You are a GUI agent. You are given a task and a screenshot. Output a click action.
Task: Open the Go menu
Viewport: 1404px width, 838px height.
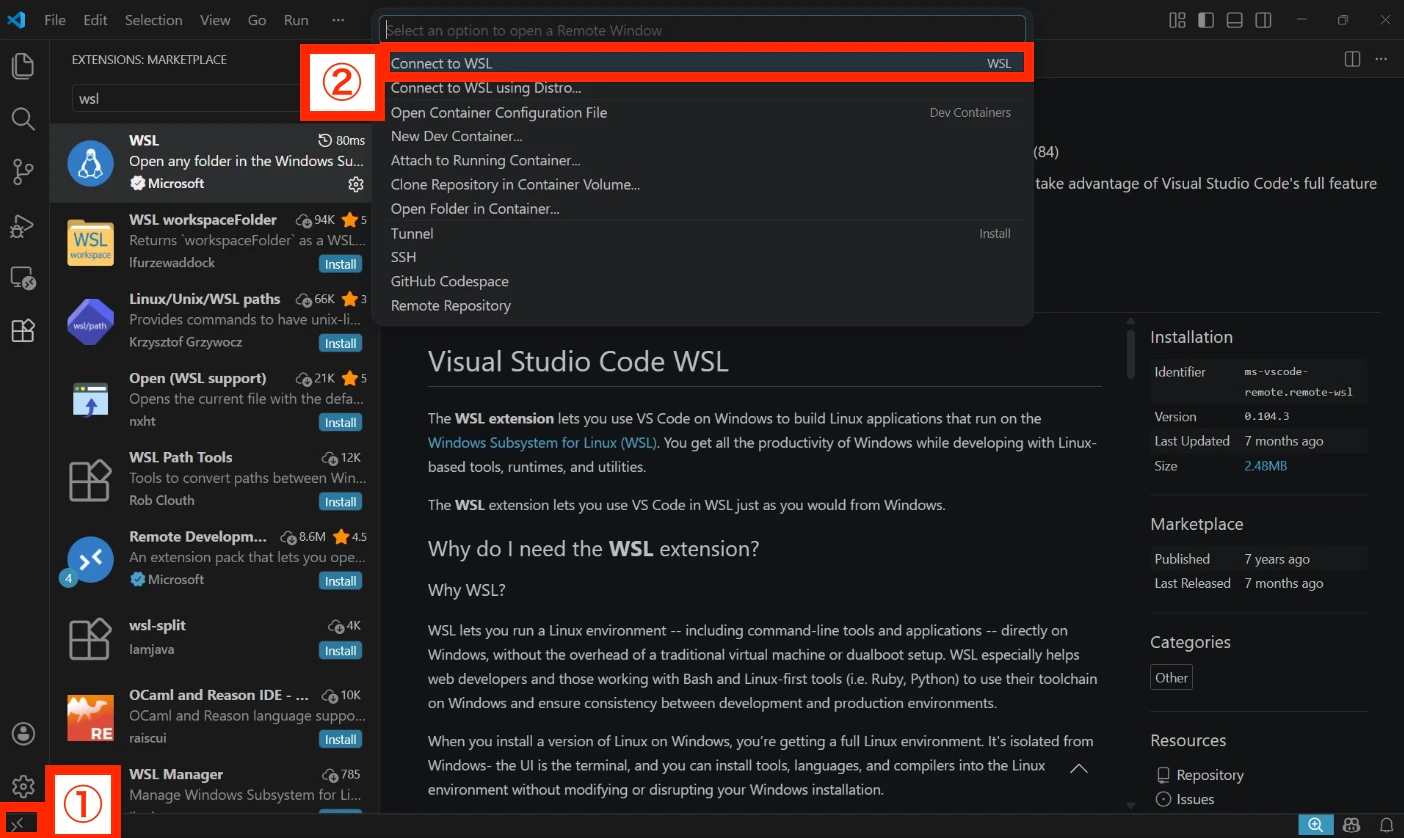tap(257, 20)
